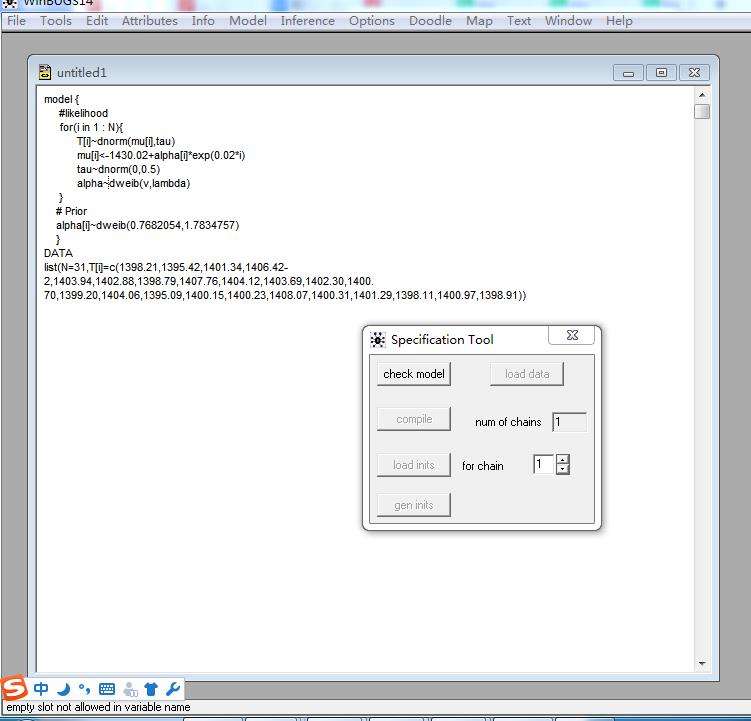Image resolution: width=751 pixels, height=721 pixels.
Task: Open the Inference menu
Action: pos(307,21)
